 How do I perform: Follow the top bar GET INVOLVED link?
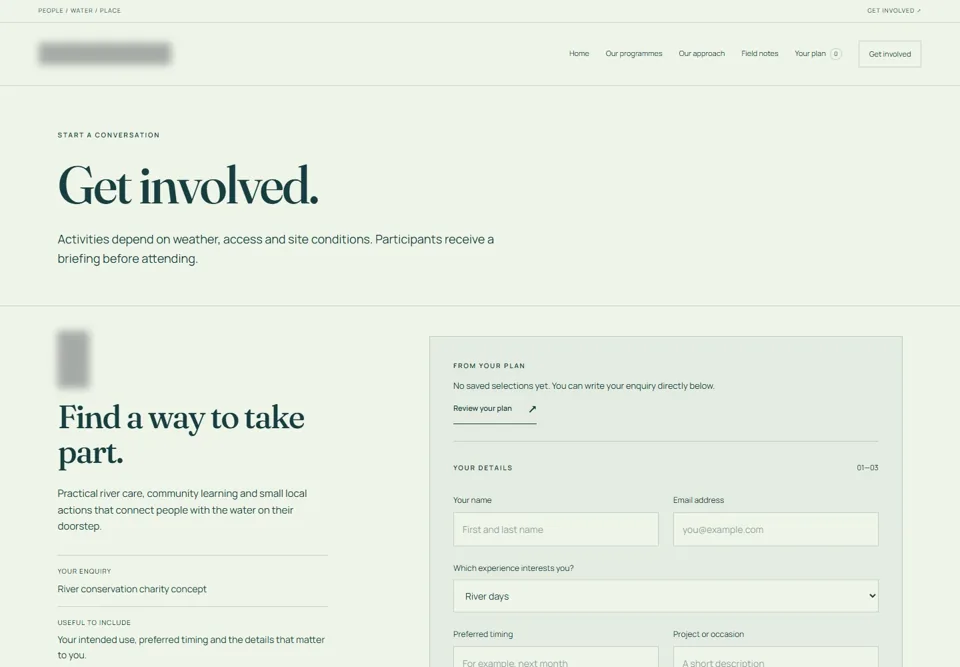pos(893,10)
